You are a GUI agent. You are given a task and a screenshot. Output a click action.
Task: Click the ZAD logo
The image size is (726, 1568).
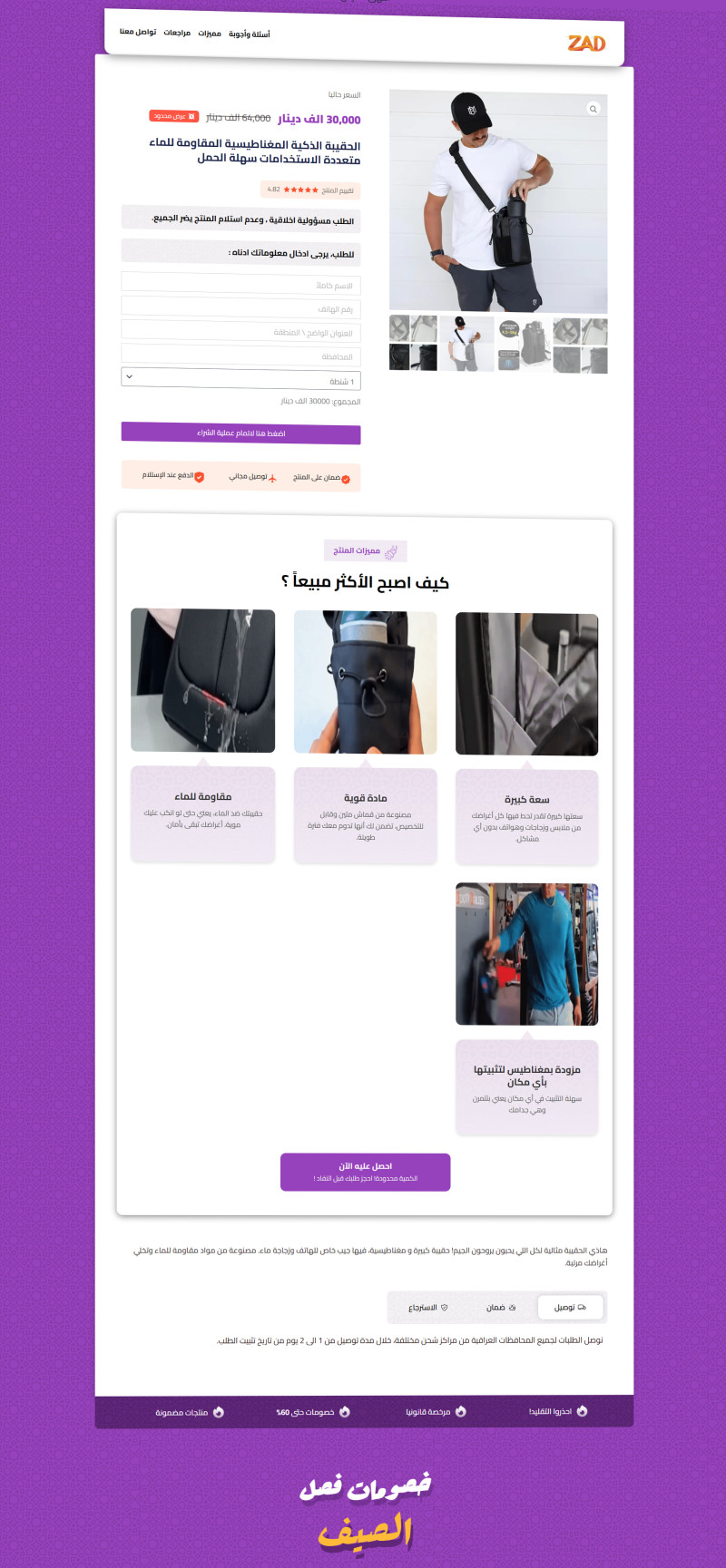pos(586,43)
